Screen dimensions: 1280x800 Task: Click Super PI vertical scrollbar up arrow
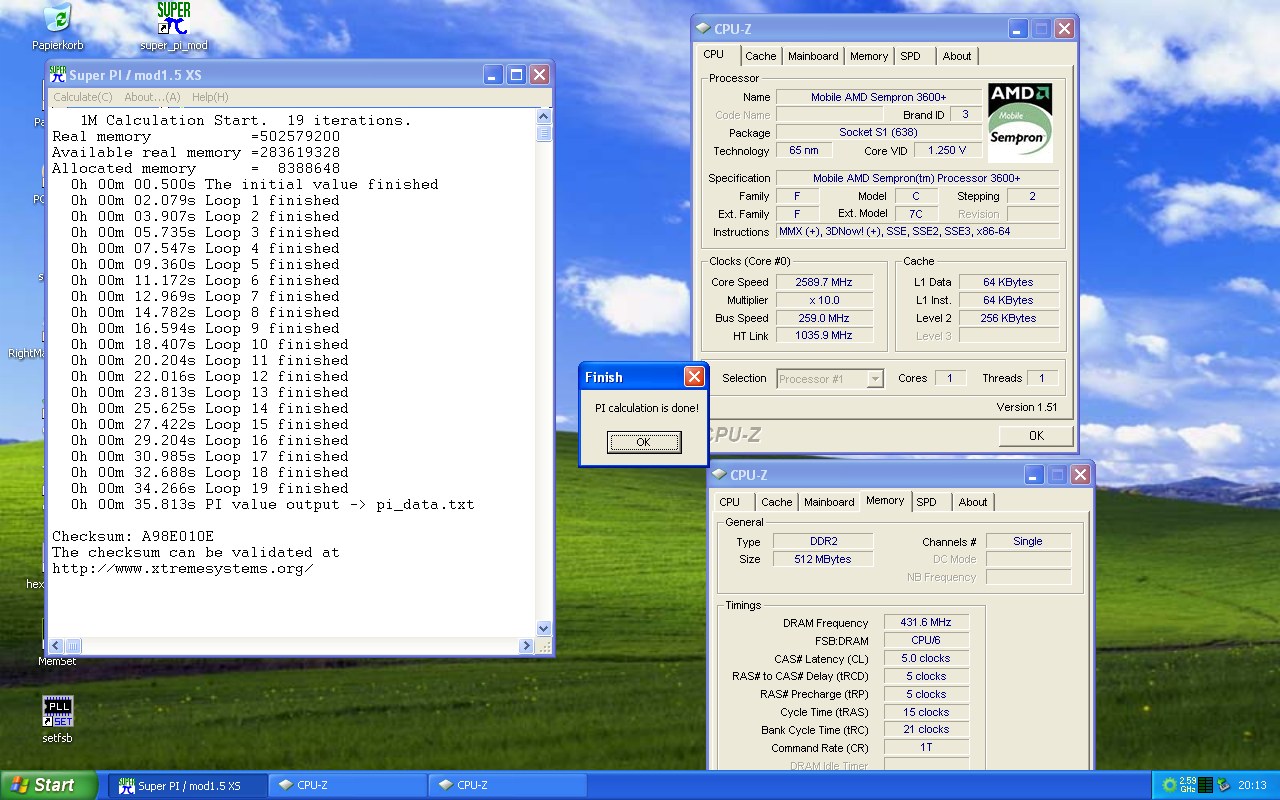point(544,116)
